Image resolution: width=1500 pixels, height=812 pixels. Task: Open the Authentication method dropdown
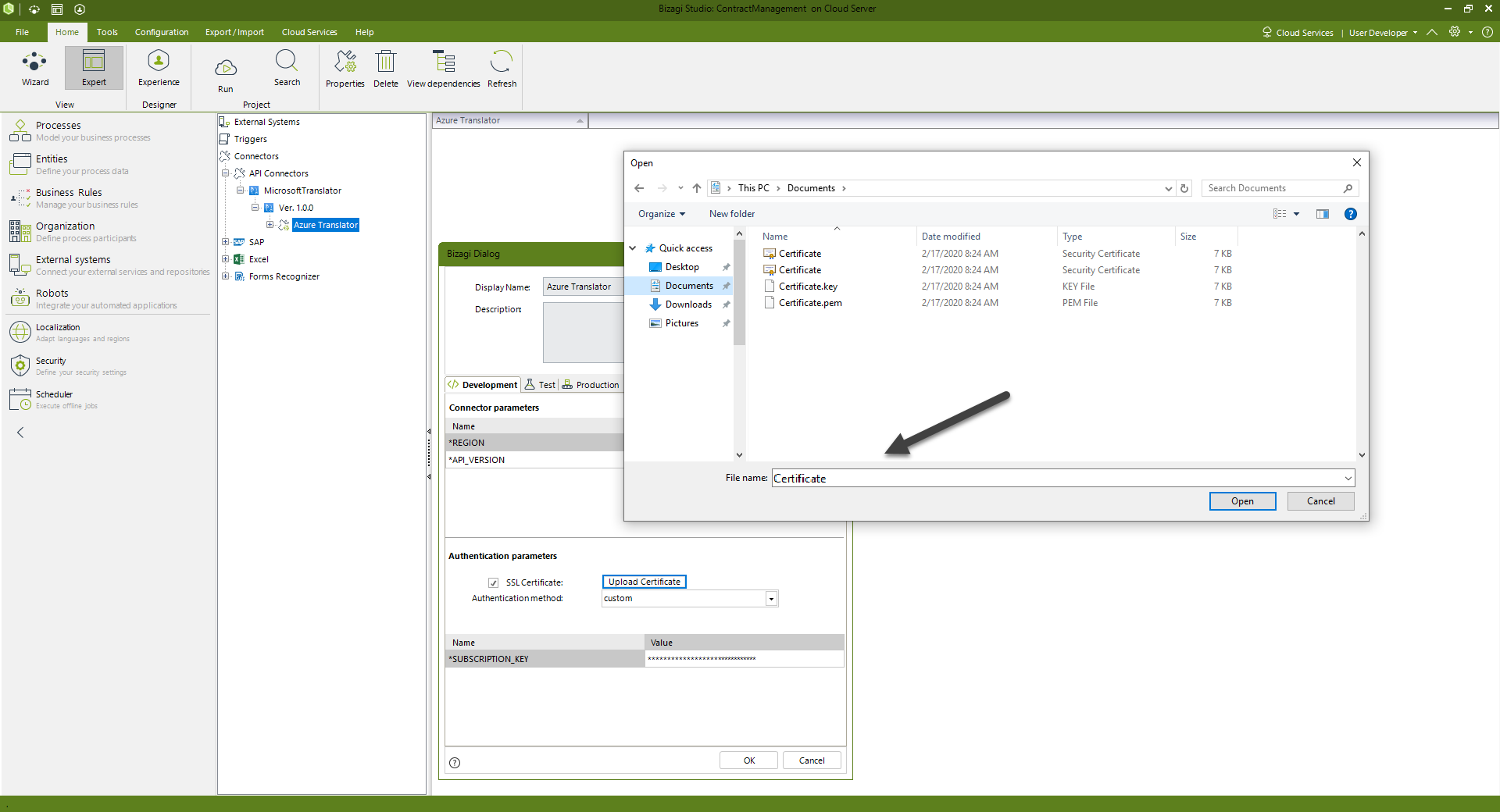click(x=771, y=599)
